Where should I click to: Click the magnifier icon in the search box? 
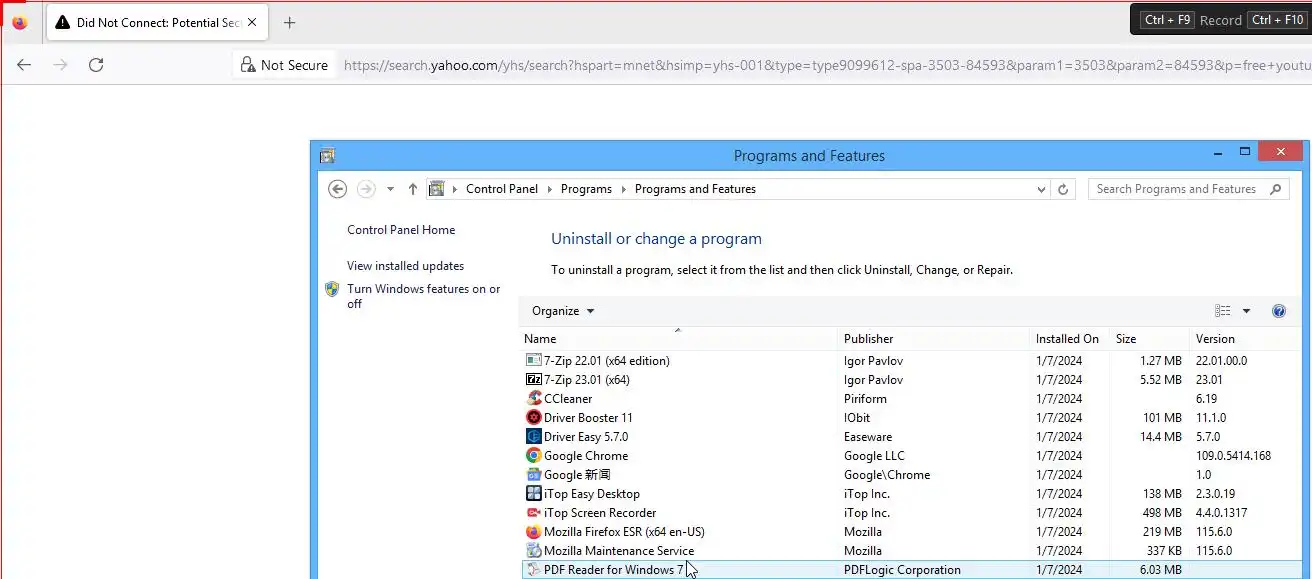coord(1275,189)
